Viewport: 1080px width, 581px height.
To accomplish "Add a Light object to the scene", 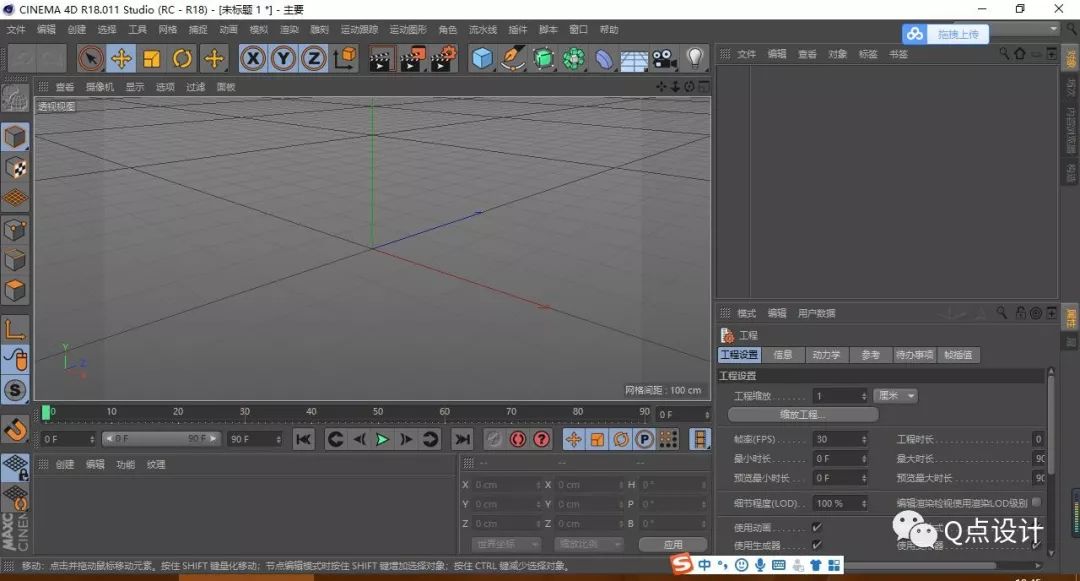I will click(695, 59).
